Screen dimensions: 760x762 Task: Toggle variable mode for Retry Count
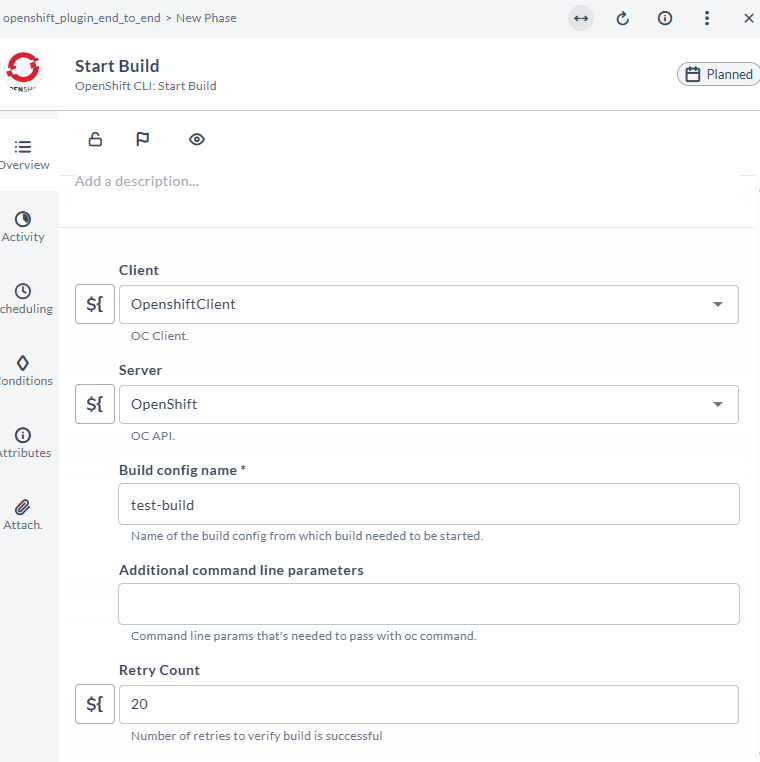point(95,704)
